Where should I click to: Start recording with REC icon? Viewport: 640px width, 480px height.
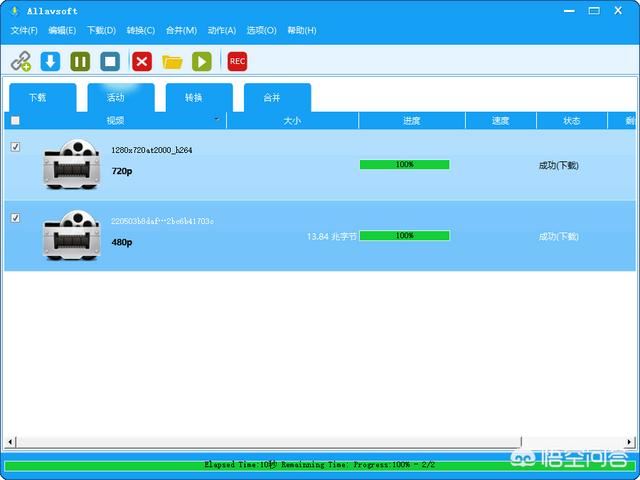pyautogui.click(x=237, y=62)
